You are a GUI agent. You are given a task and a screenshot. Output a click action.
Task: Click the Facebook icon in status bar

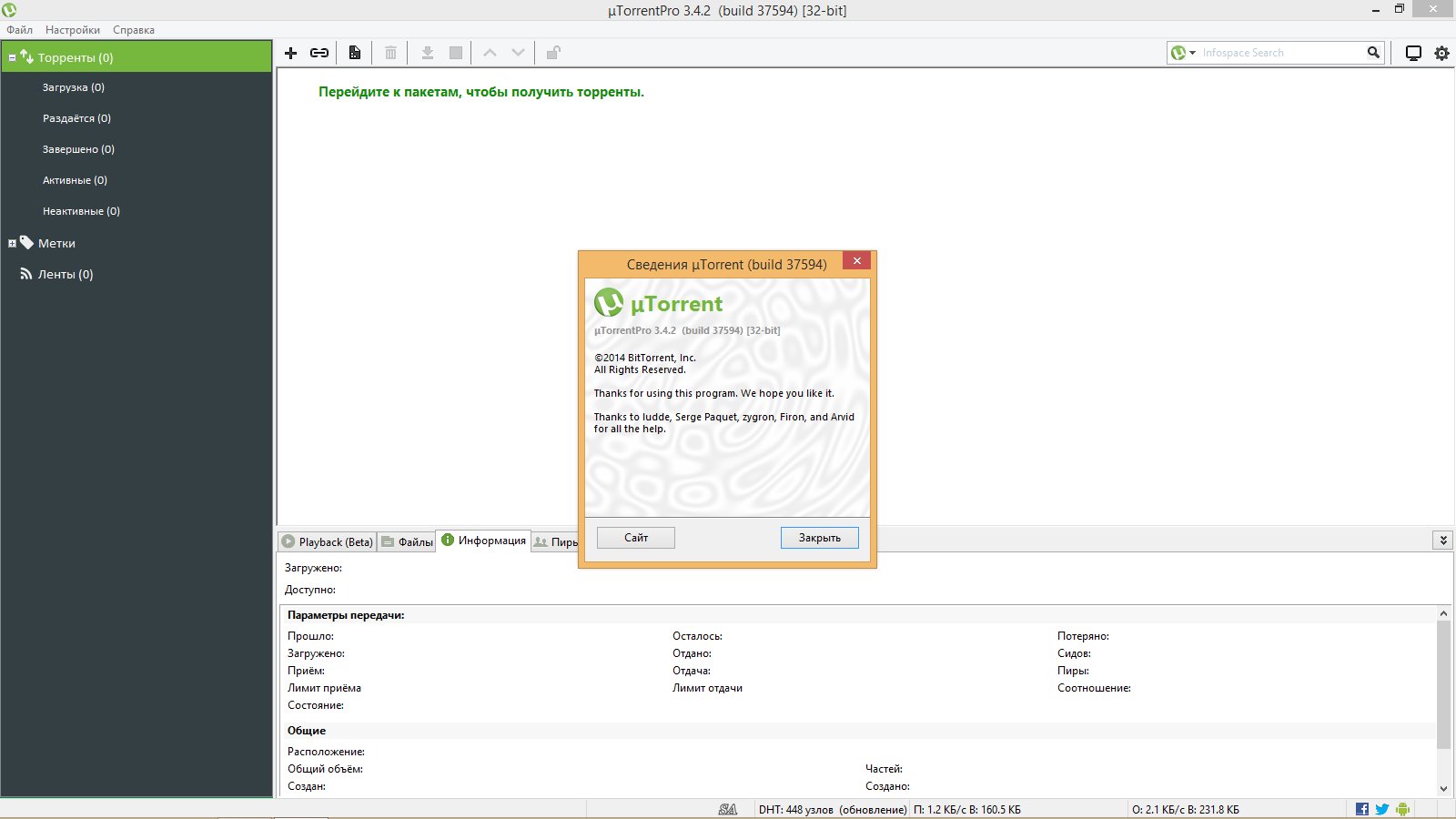(1362, 809)
